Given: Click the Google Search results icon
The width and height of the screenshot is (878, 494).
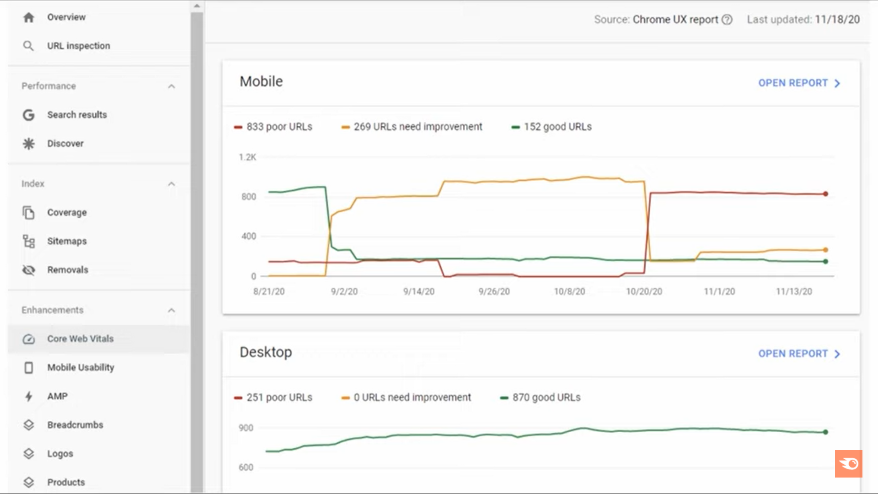Looking at the screenshot, I should click(x=28, y=115).
